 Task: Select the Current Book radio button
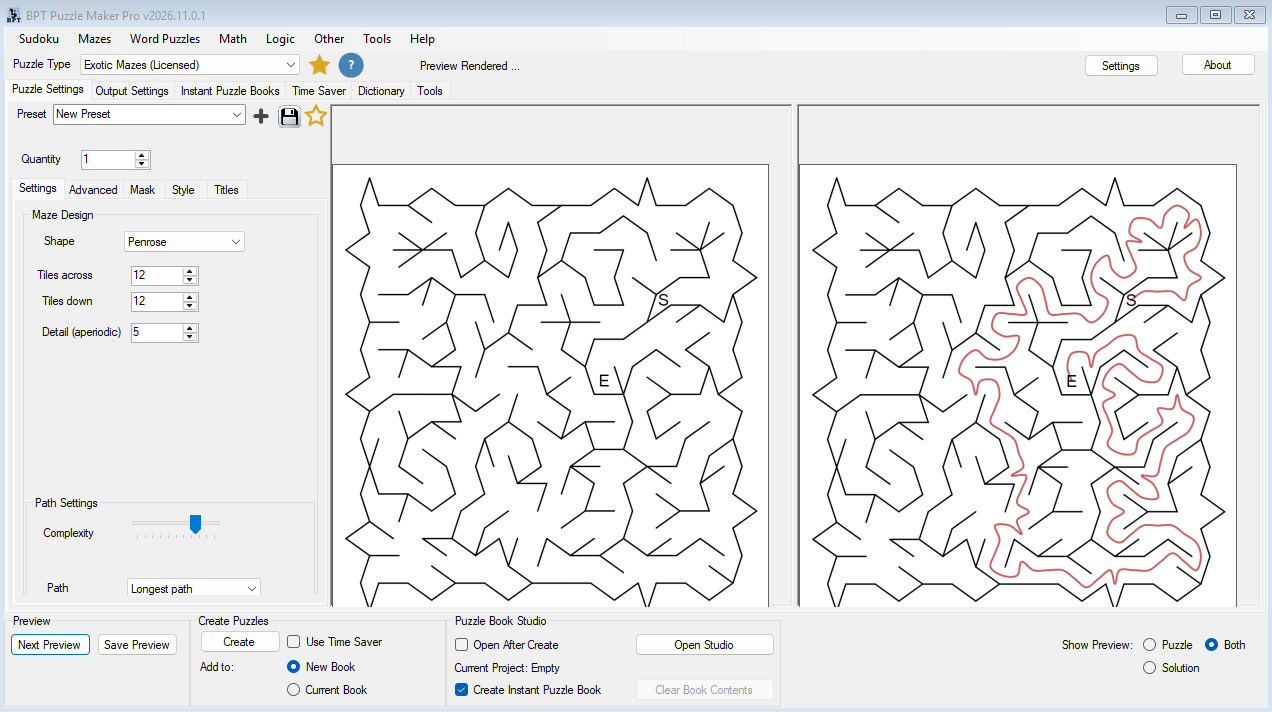click(293, 690)
